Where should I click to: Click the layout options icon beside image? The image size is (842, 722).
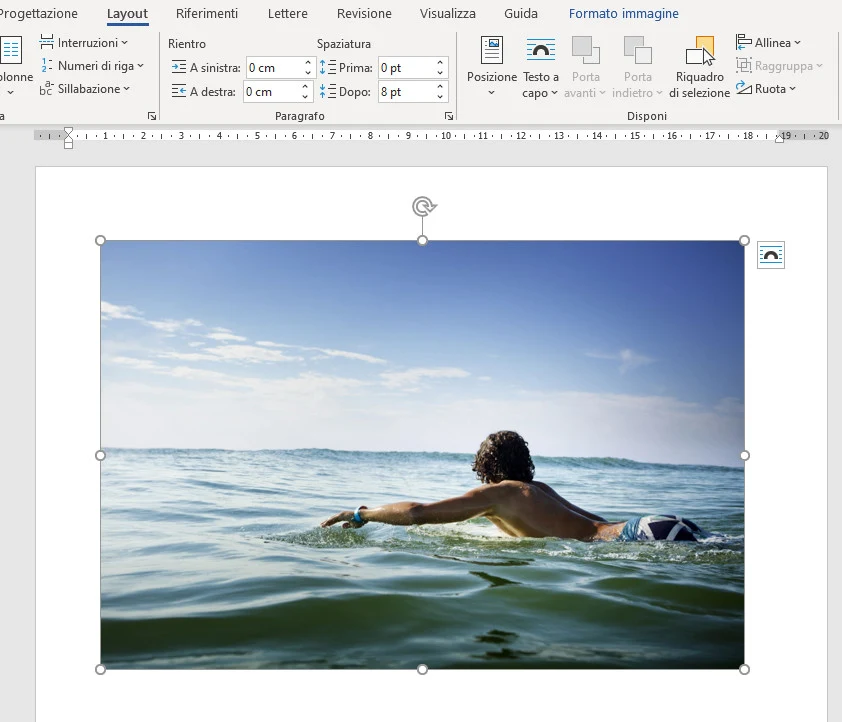click(771, 256)
